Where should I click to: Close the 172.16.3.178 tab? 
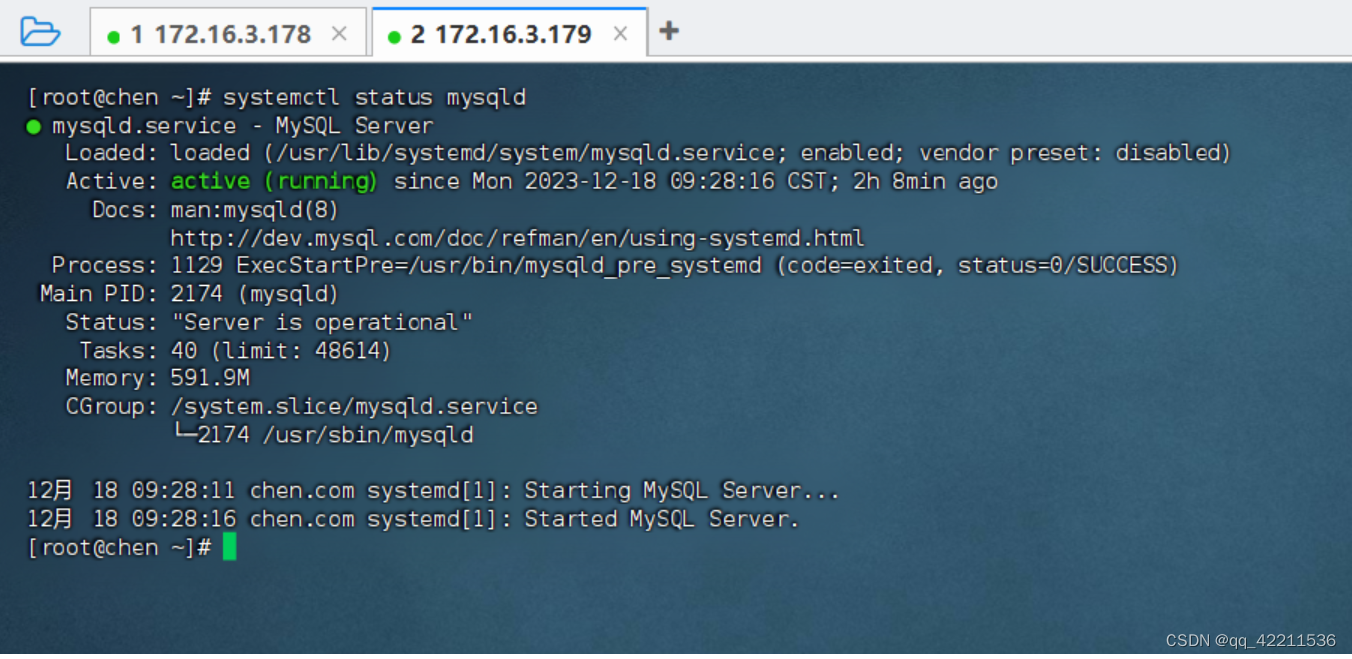(339, 34)
